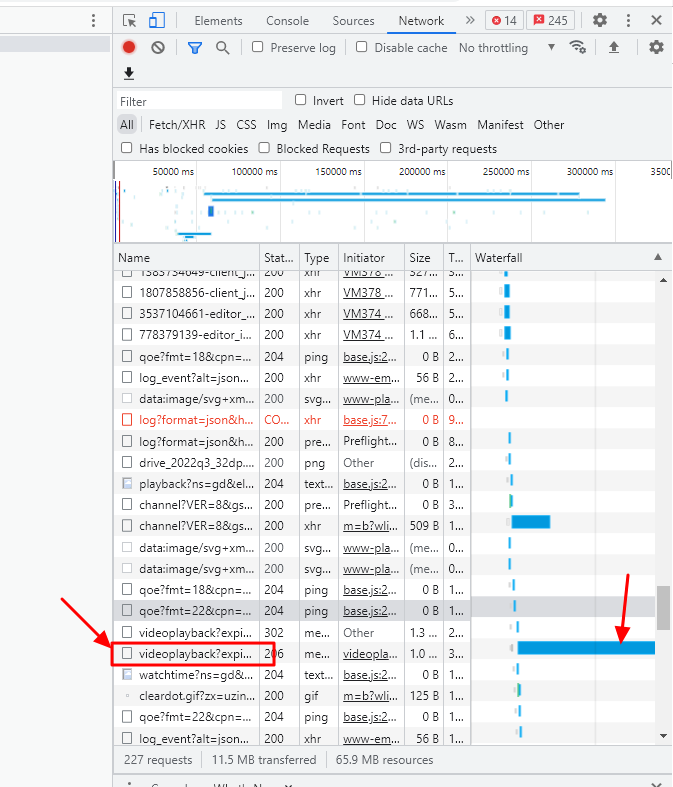Enable the Preserve log checkbox

[257, 47]
